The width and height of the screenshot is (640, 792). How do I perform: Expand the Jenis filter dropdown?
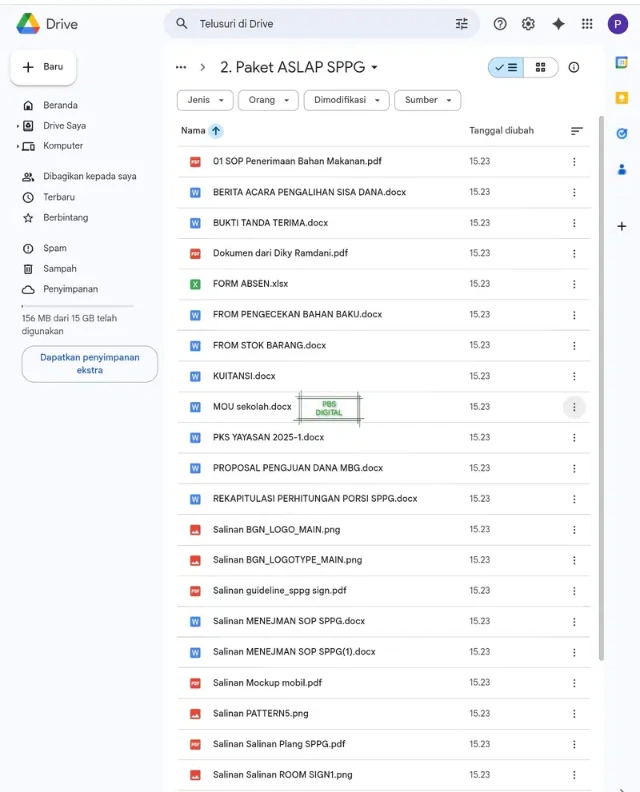[205, 100]
